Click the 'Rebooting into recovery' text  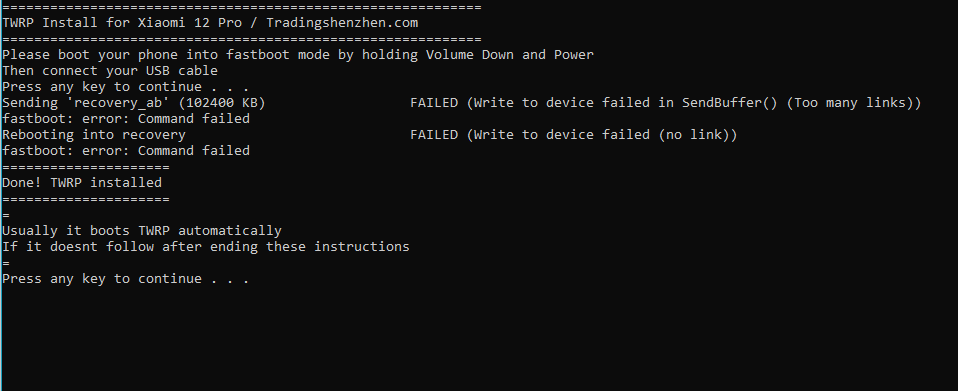point(94,134)
